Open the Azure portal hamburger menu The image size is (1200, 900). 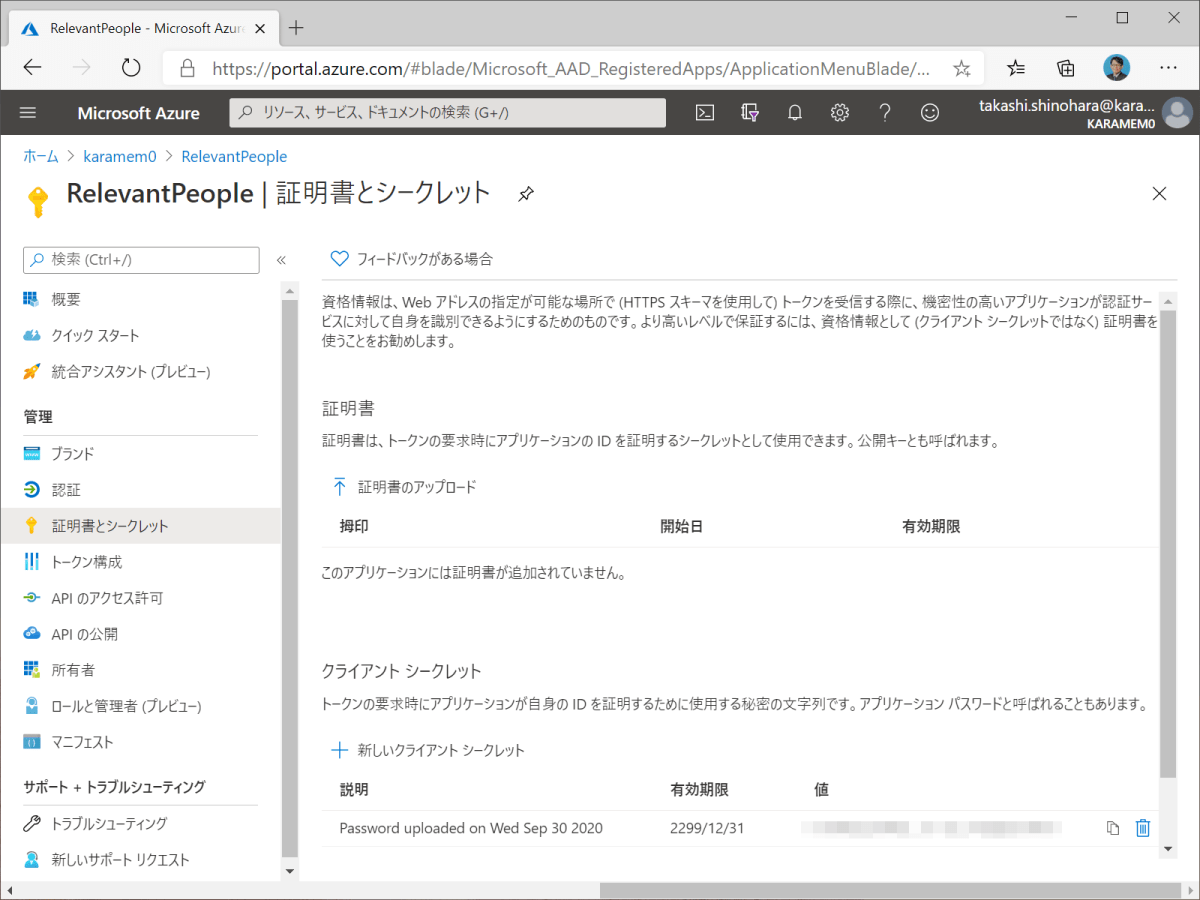pyautogui.click(x=27, y=113)
